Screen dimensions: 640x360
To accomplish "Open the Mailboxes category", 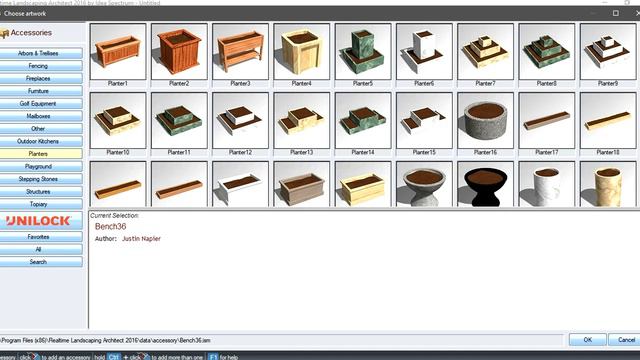I will pyautogui.click(x=41, y=116).
